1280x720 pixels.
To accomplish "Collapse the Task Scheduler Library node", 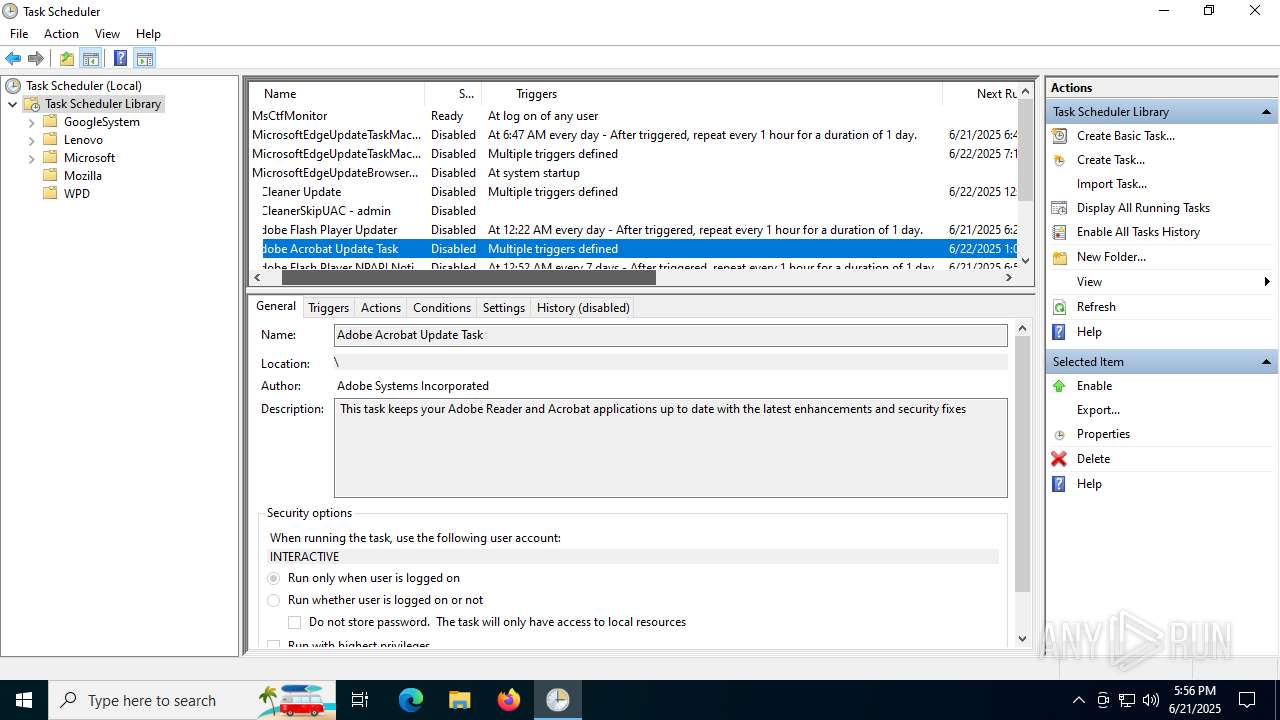I will pos(12,104).
